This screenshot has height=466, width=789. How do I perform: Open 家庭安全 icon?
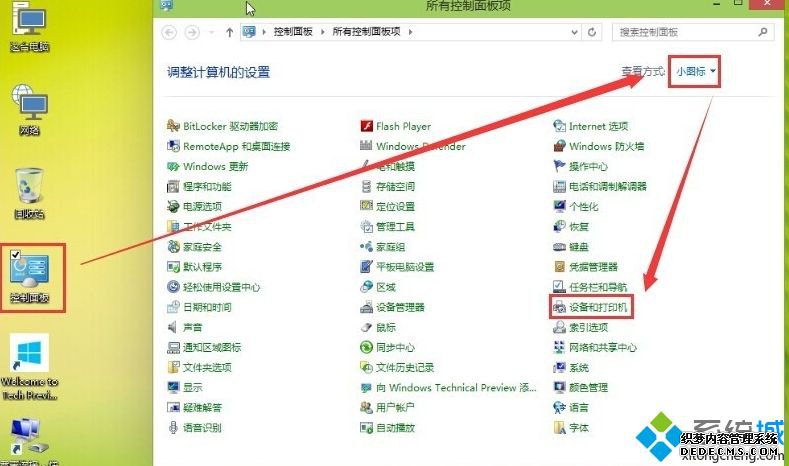coord(173,247)
